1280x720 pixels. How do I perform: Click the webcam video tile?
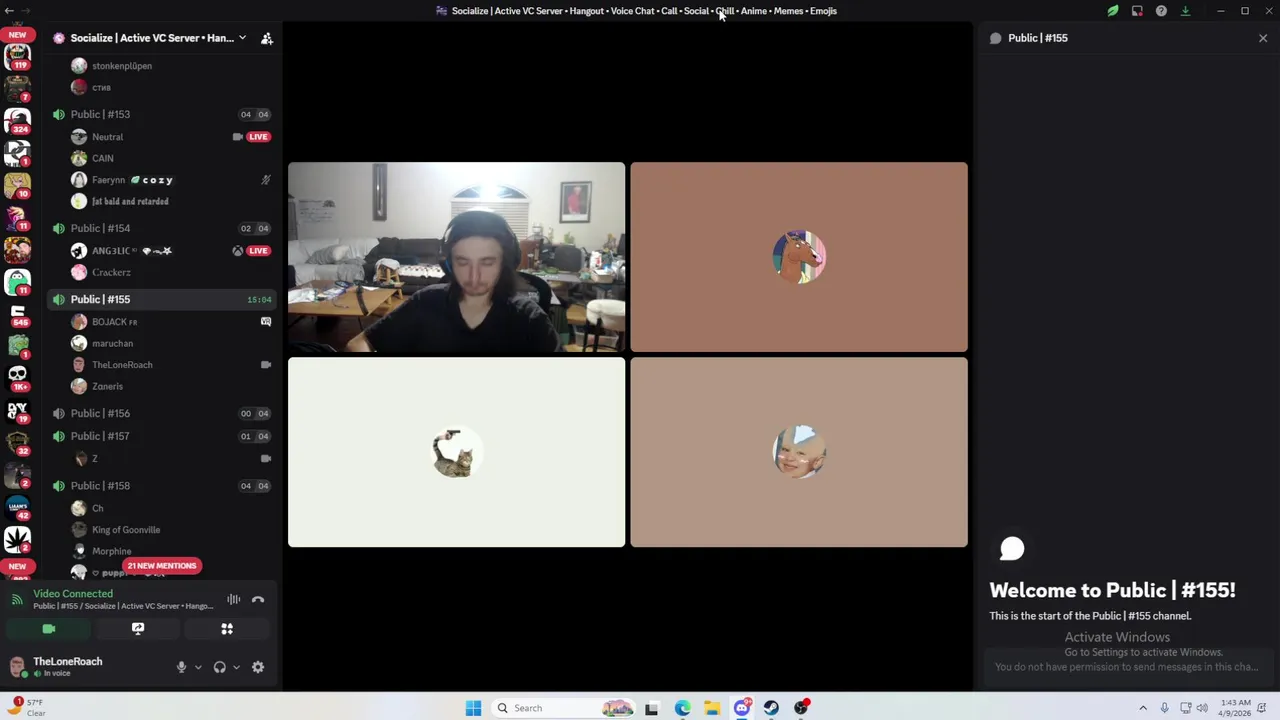pos(457,257)
